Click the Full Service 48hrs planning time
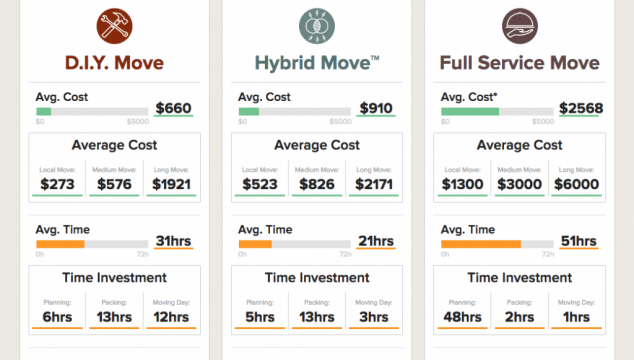Image resolution: width=634 pixels, height=360 pixels. 463,317
